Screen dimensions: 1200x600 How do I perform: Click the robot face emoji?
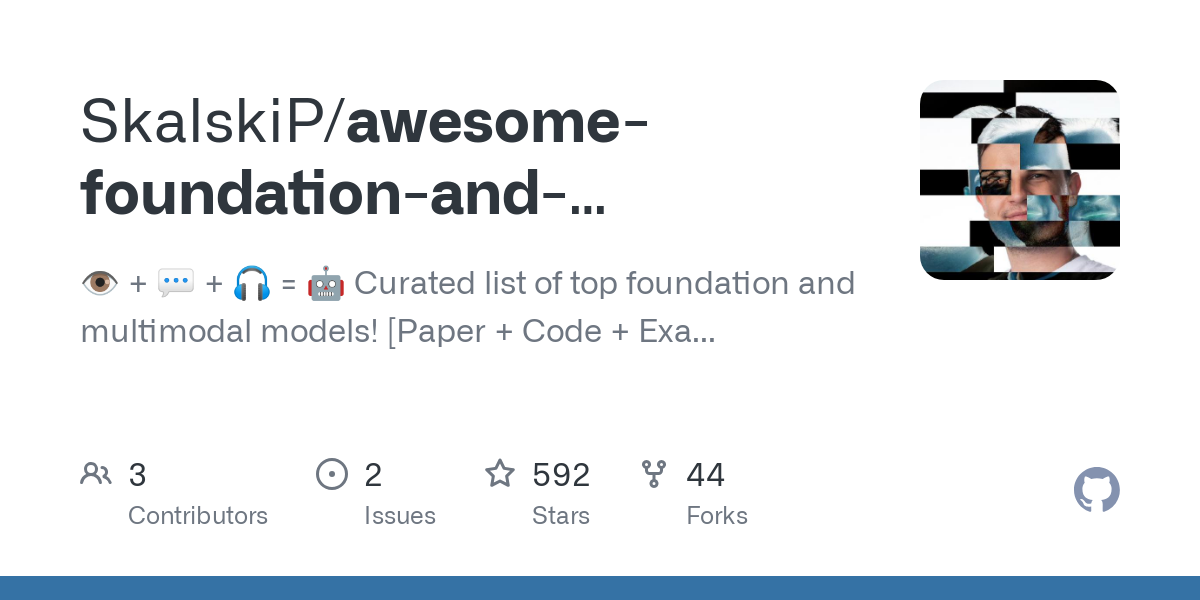coord(326,284)
